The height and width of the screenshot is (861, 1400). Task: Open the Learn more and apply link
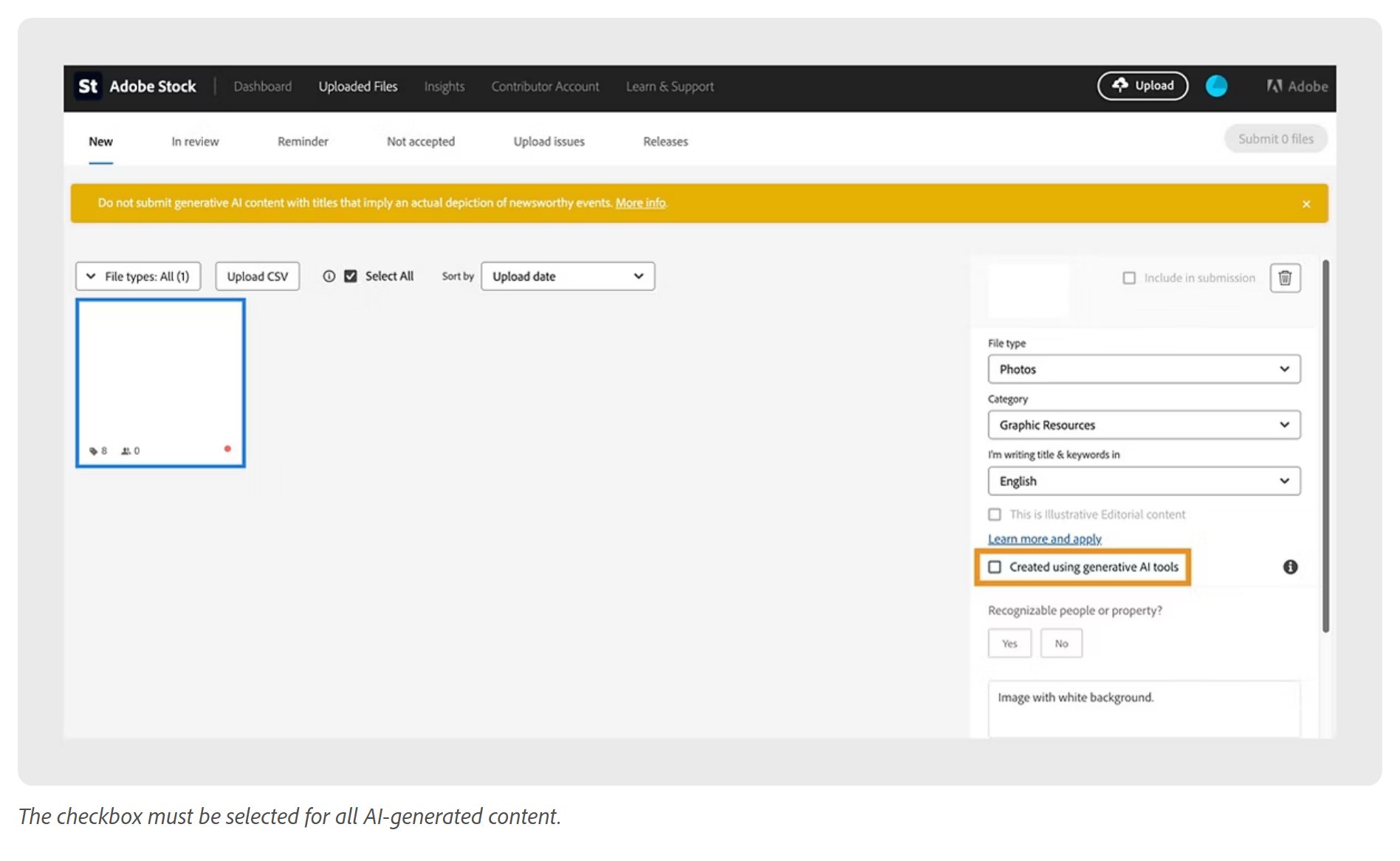tap(1045, 539)
